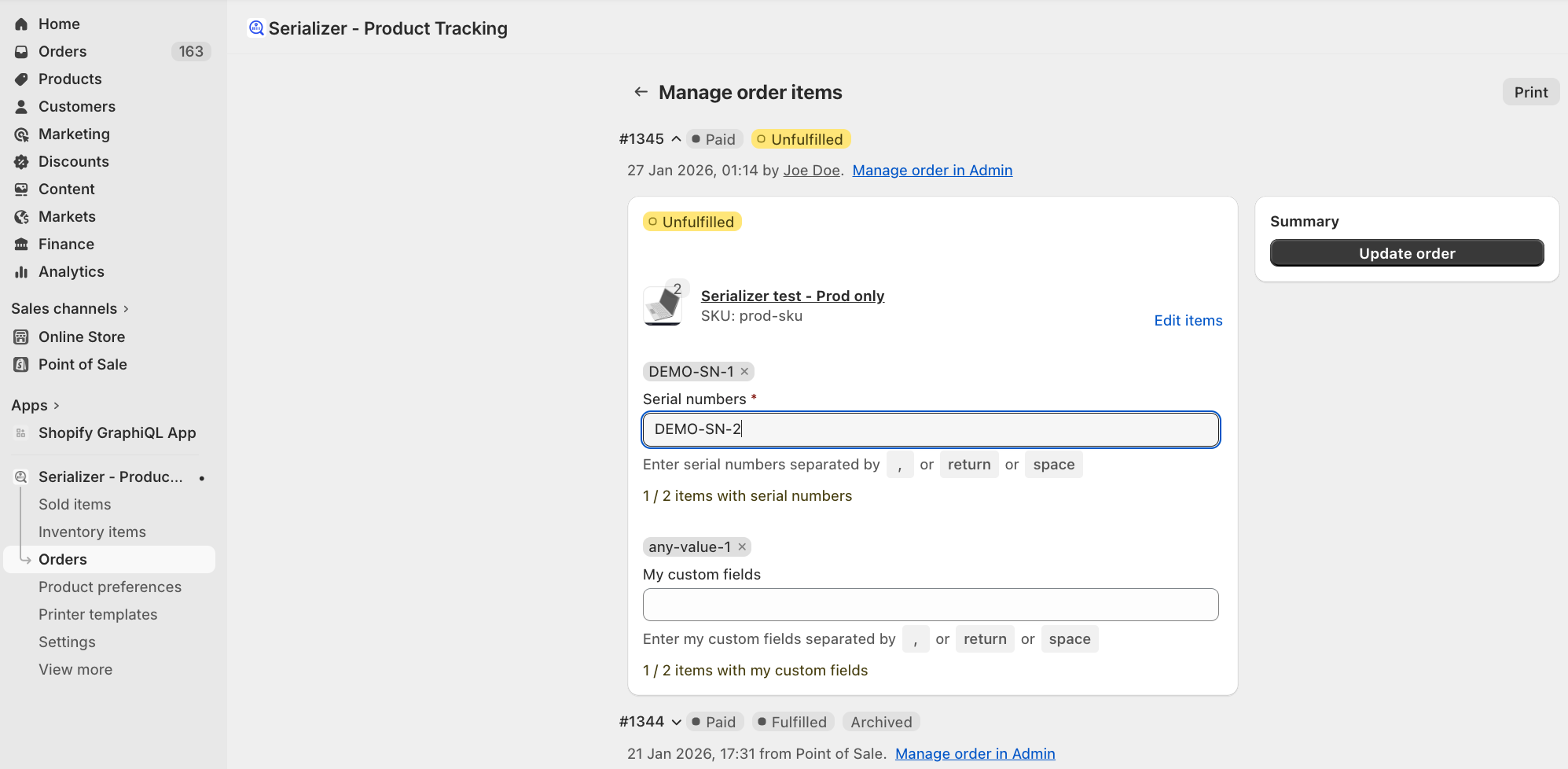Remove the DEMO-SN-1 serial number tag

click(x=744, y=371)
